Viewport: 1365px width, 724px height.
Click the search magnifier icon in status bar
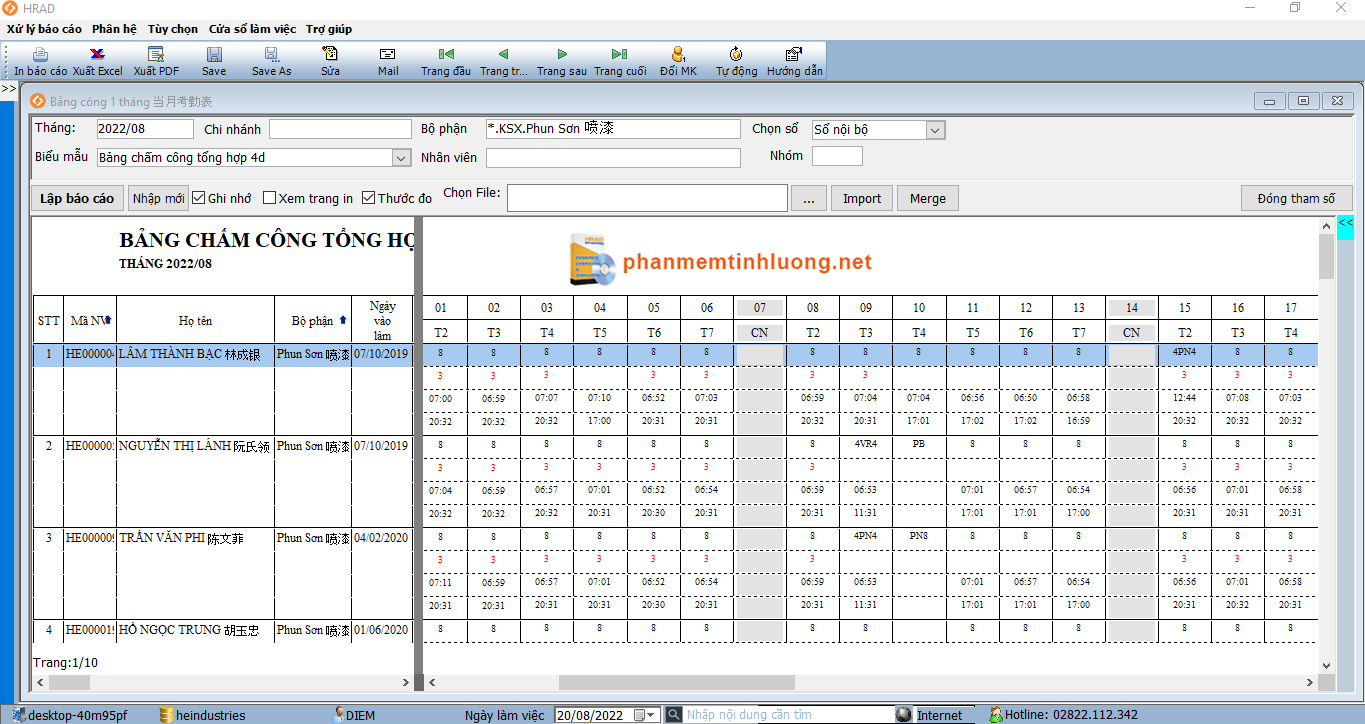[x=674, y=715]
